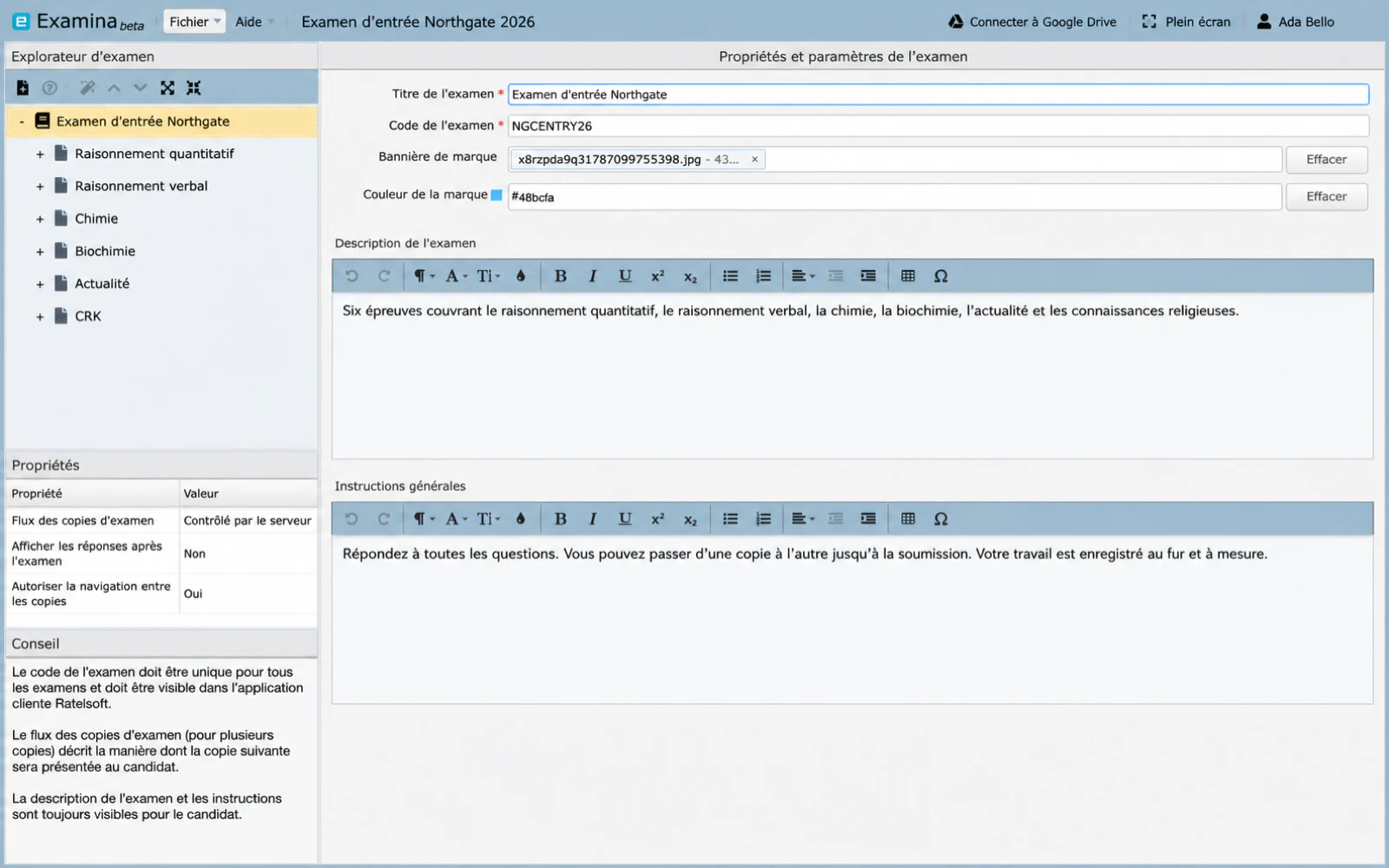Image resolution: width=1389 pixels, height=868 pixels.
Task: Open the Aide menu
Action: (x=254, y=22)
